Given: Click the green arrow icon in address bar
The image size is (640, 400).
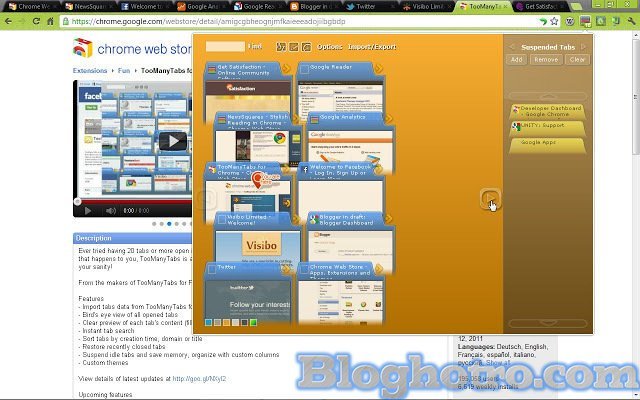Looking at the screenshot, I should tap(542, 21).
